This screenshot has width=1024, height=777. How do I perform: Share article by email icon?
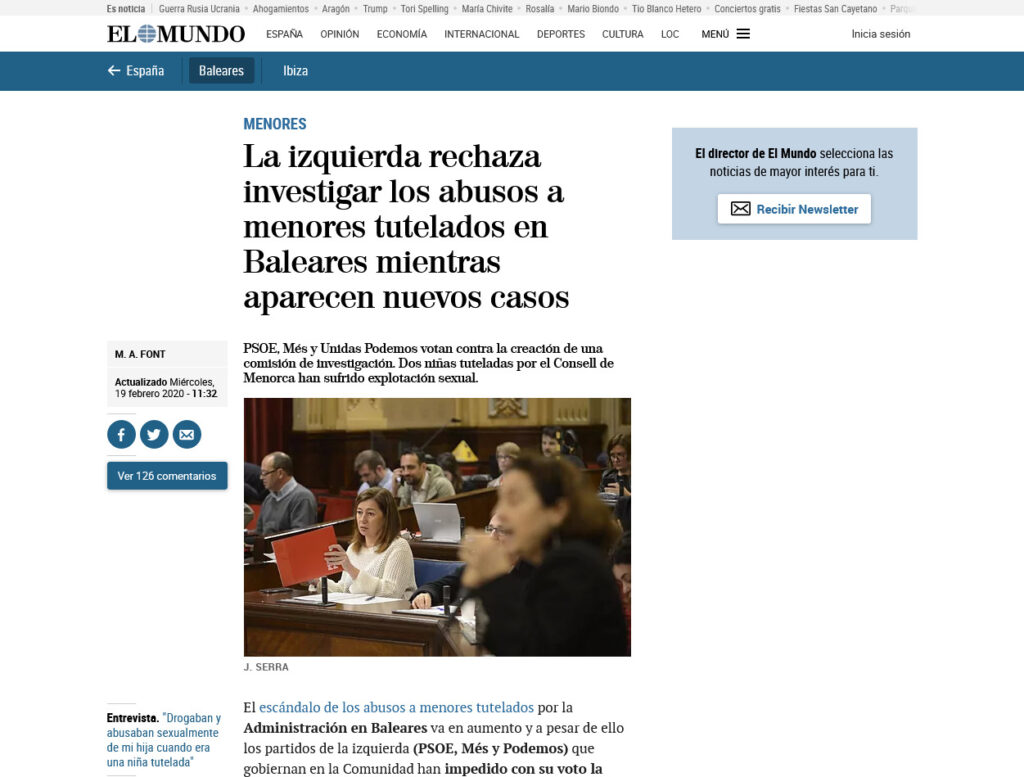tap(187, 434)
